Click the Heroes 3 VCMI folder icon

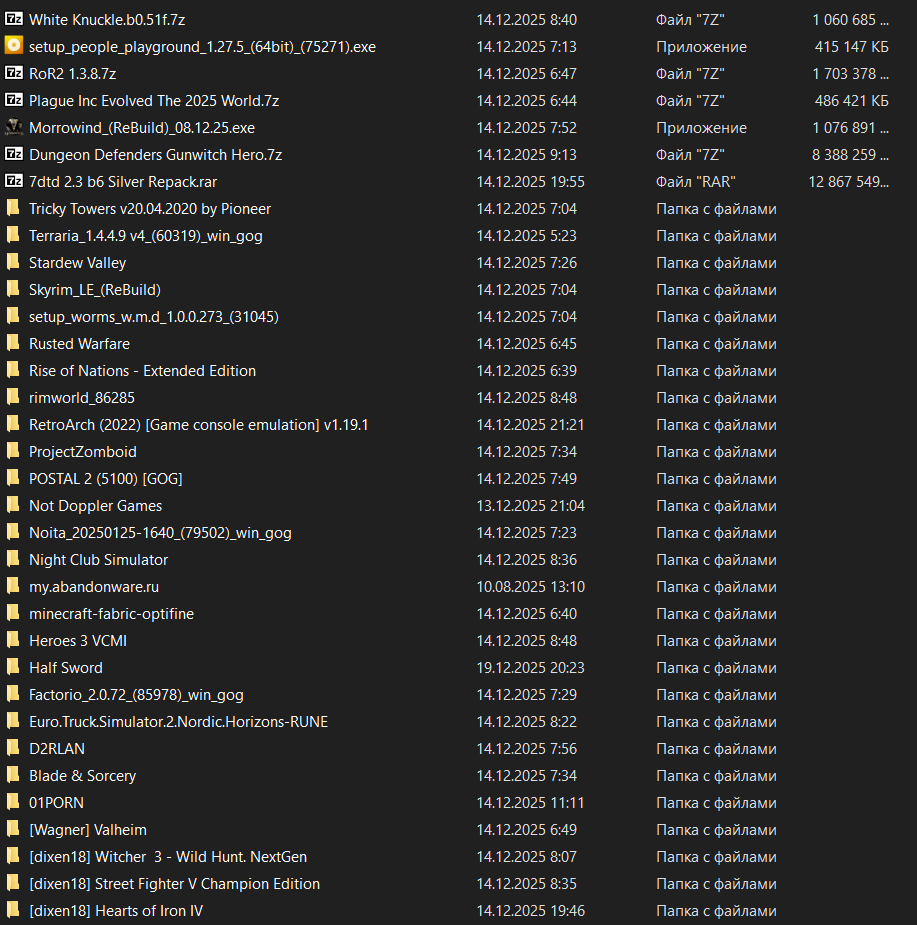[x=13, y=641]
